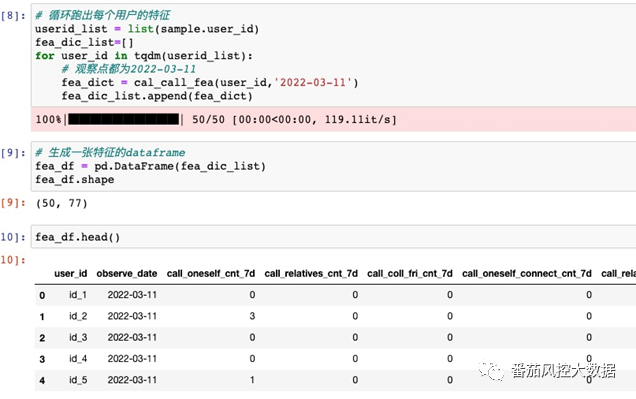
Task: Click the user_id column header
Action: click(71, 274)
